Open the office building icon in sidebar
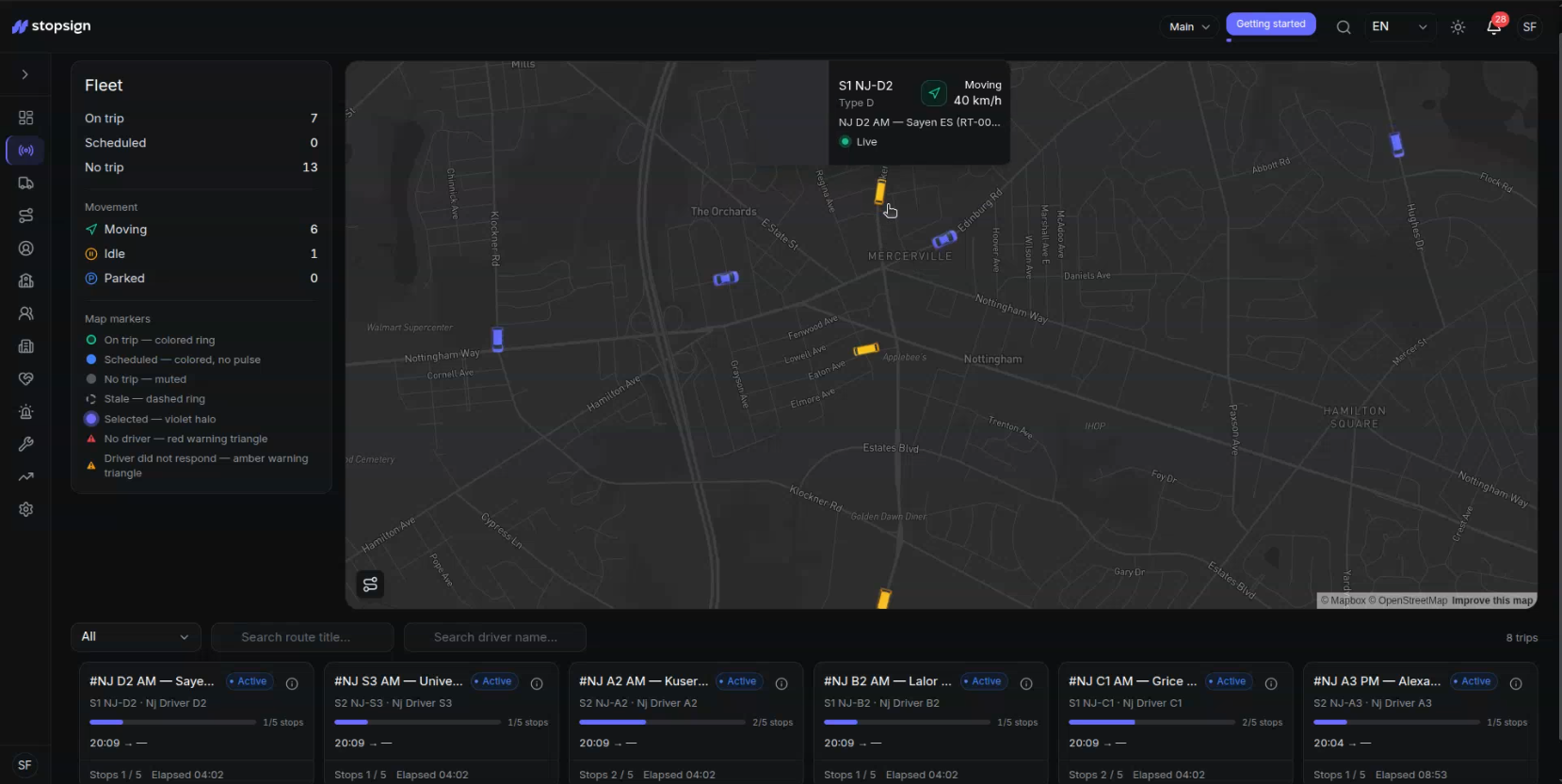This screenshot has height=784, width=1562. 25,346
